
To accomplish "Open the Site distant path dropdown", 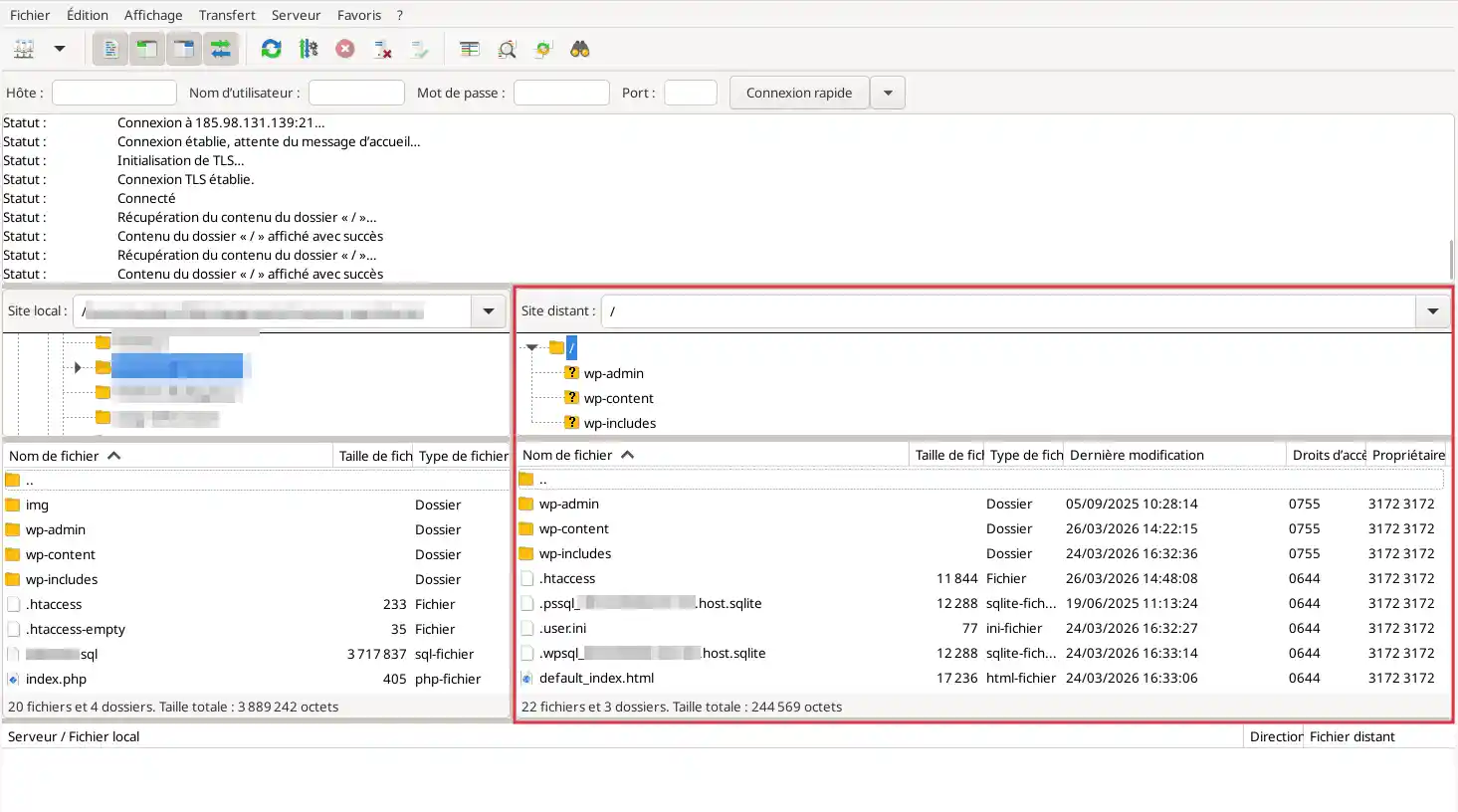I will click(x=1432, y=310).
